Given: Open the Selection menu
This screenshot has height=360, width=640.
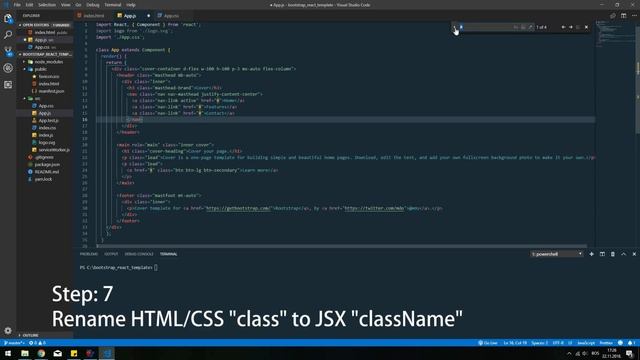Looking at the screenshot, I should coord(47,5).
